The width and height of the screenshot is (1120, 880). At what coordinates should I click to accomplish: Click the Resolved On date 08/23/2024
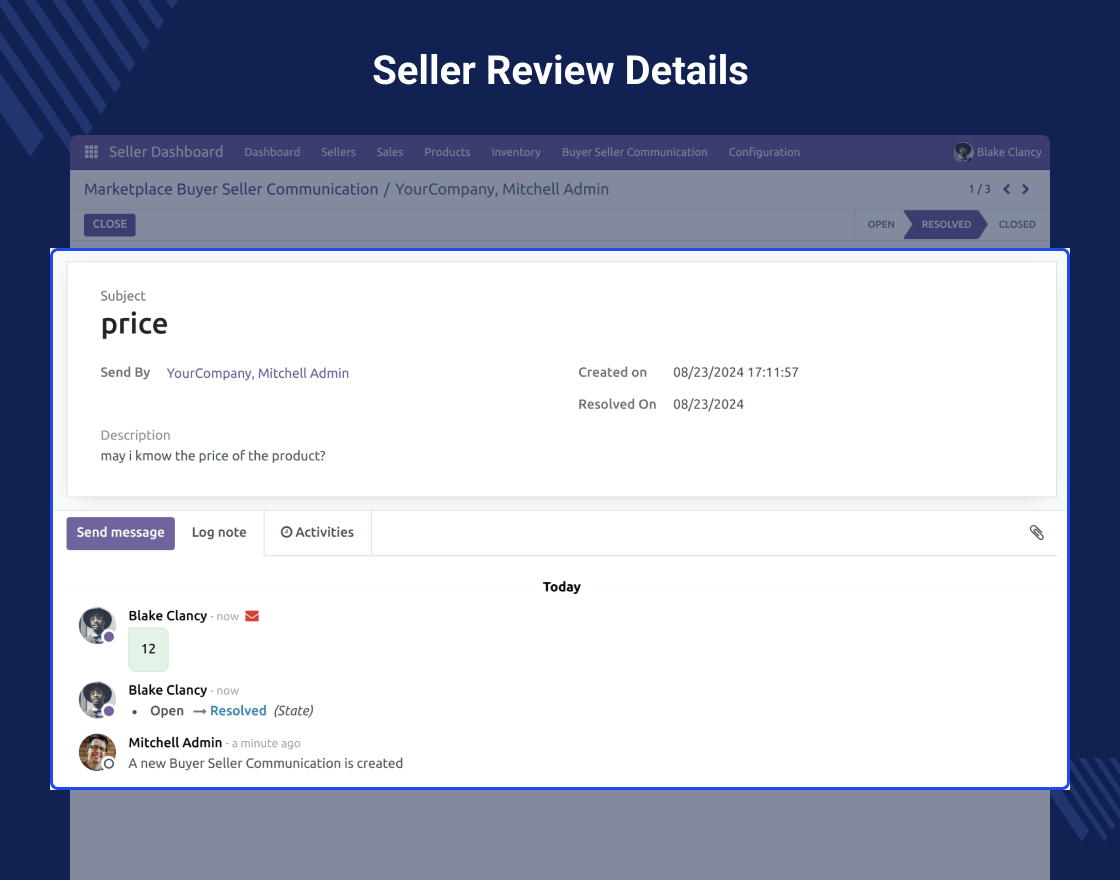pyautogui.click(x=708, y=404)
